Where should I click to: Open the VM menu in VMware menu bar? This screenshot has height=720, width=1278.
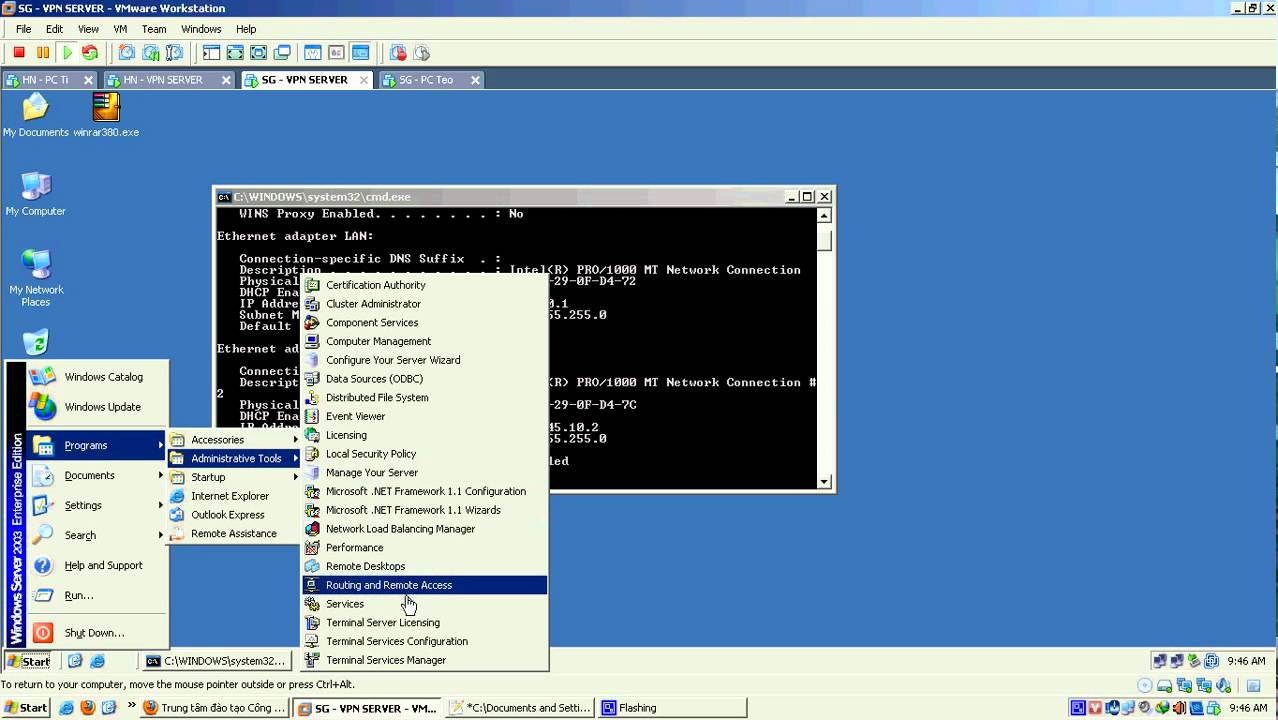click(x=120, y=29)
